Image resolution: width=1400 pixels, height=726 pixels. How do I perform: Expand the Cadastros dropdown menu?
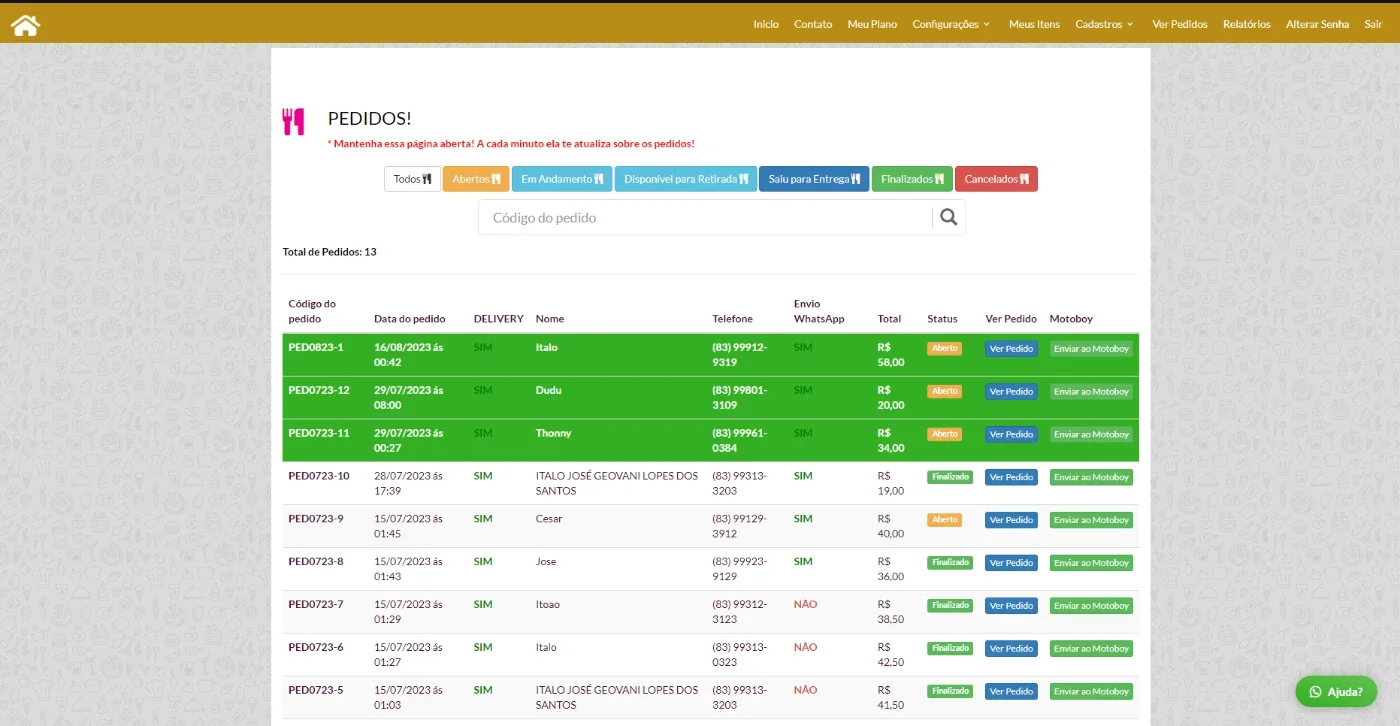tap(1104, 24)
